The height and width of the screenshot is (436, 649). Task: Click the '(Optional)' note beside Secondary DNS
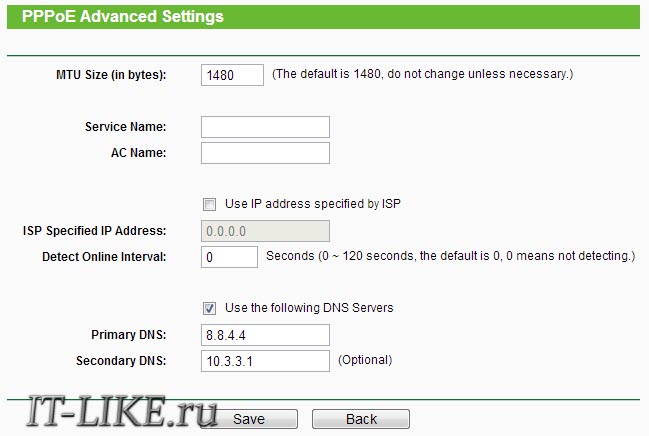[365, 360]
